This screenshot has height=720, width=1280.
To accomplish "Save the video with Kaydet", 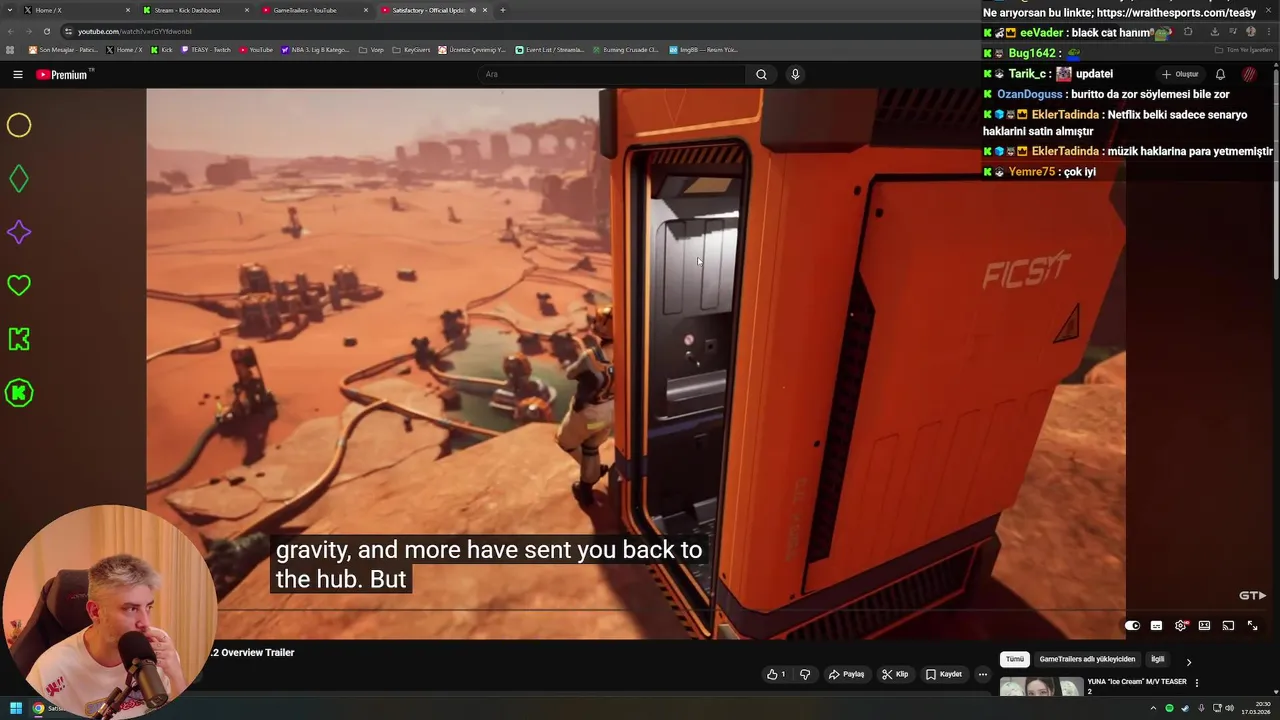I will pos(943,674).
